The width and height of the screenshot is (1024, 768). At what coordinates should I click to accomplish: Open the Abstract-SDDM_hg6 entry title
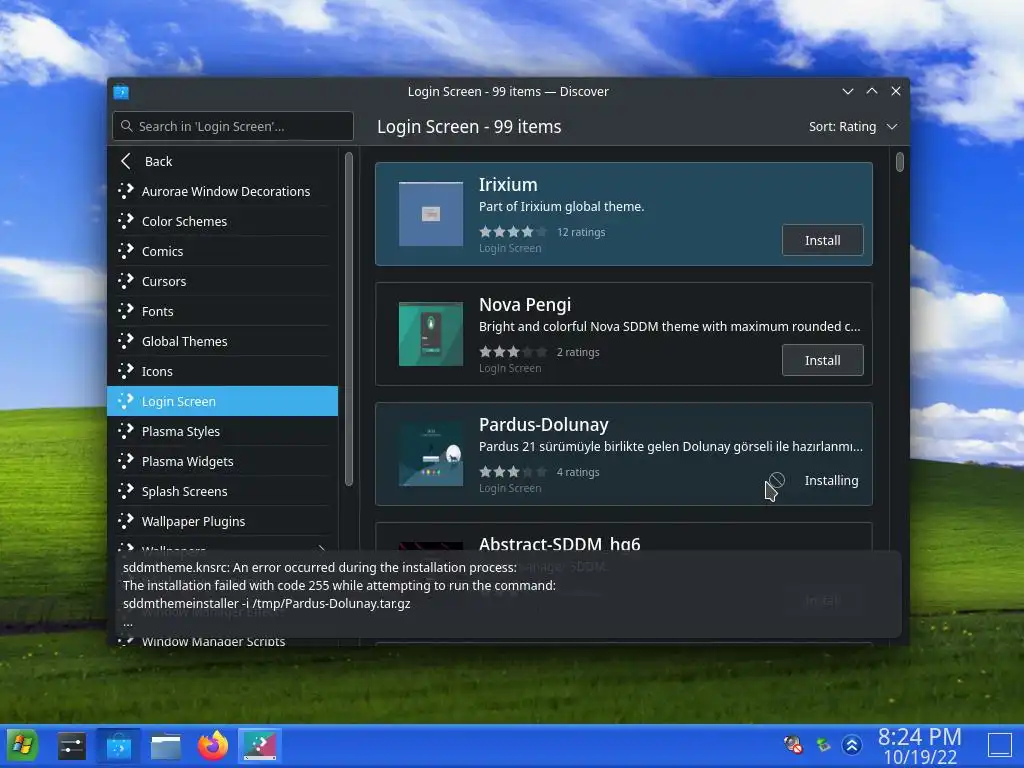click(x=560, y=544)
